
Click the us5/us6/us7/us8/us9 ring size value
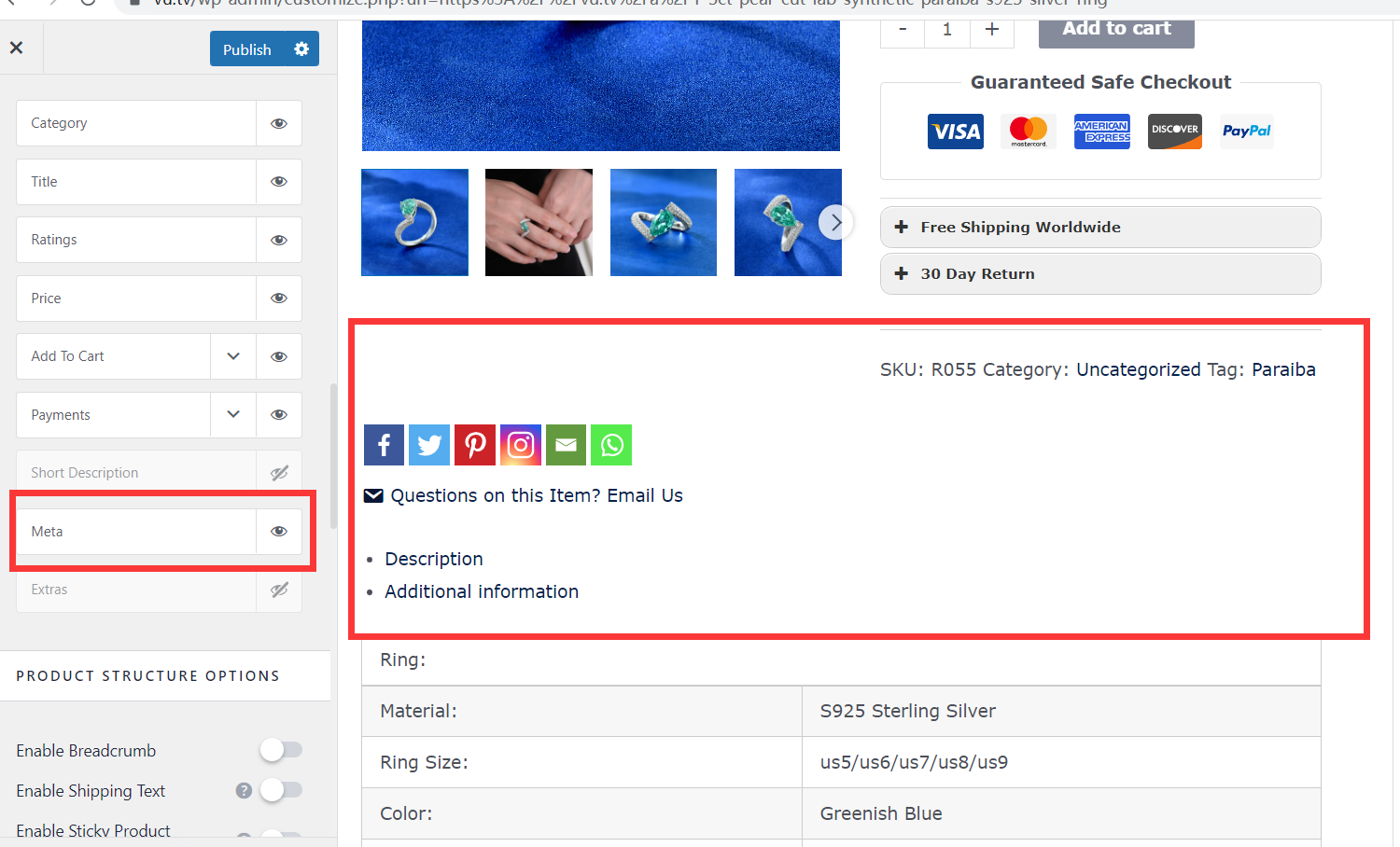point(914,762)
